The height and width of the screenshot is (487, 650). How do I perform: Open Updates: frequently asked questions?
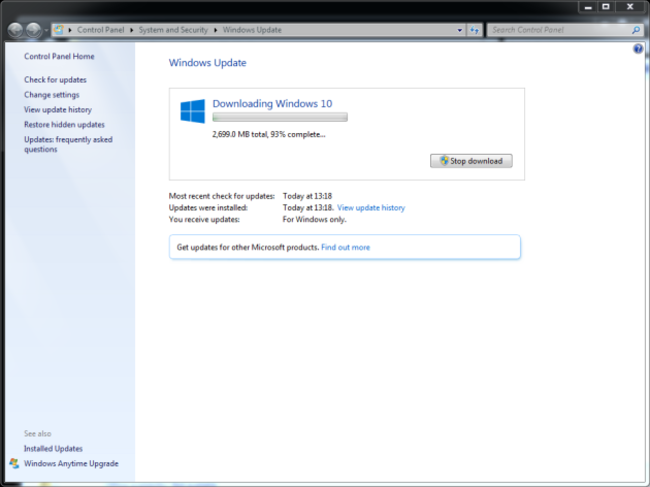[x=68, y=144]
